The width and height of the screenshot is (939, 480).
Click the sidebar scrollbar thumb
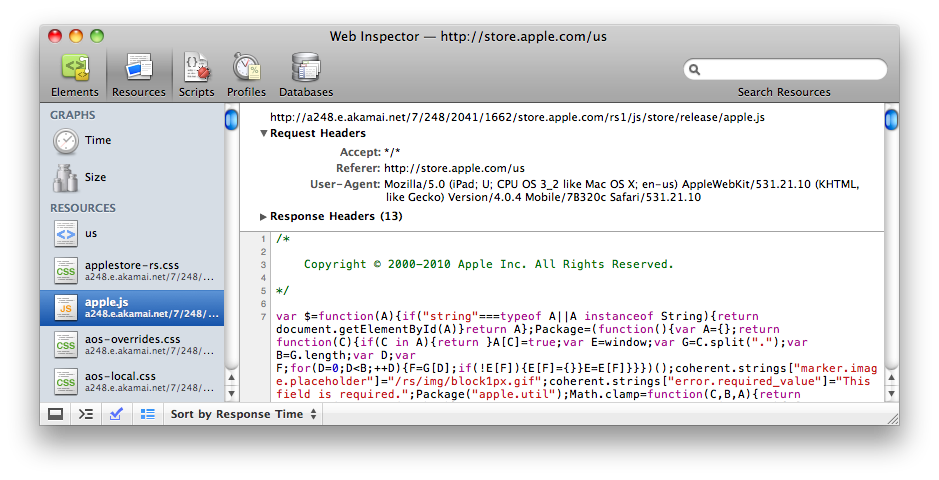[x=232, y=120]
